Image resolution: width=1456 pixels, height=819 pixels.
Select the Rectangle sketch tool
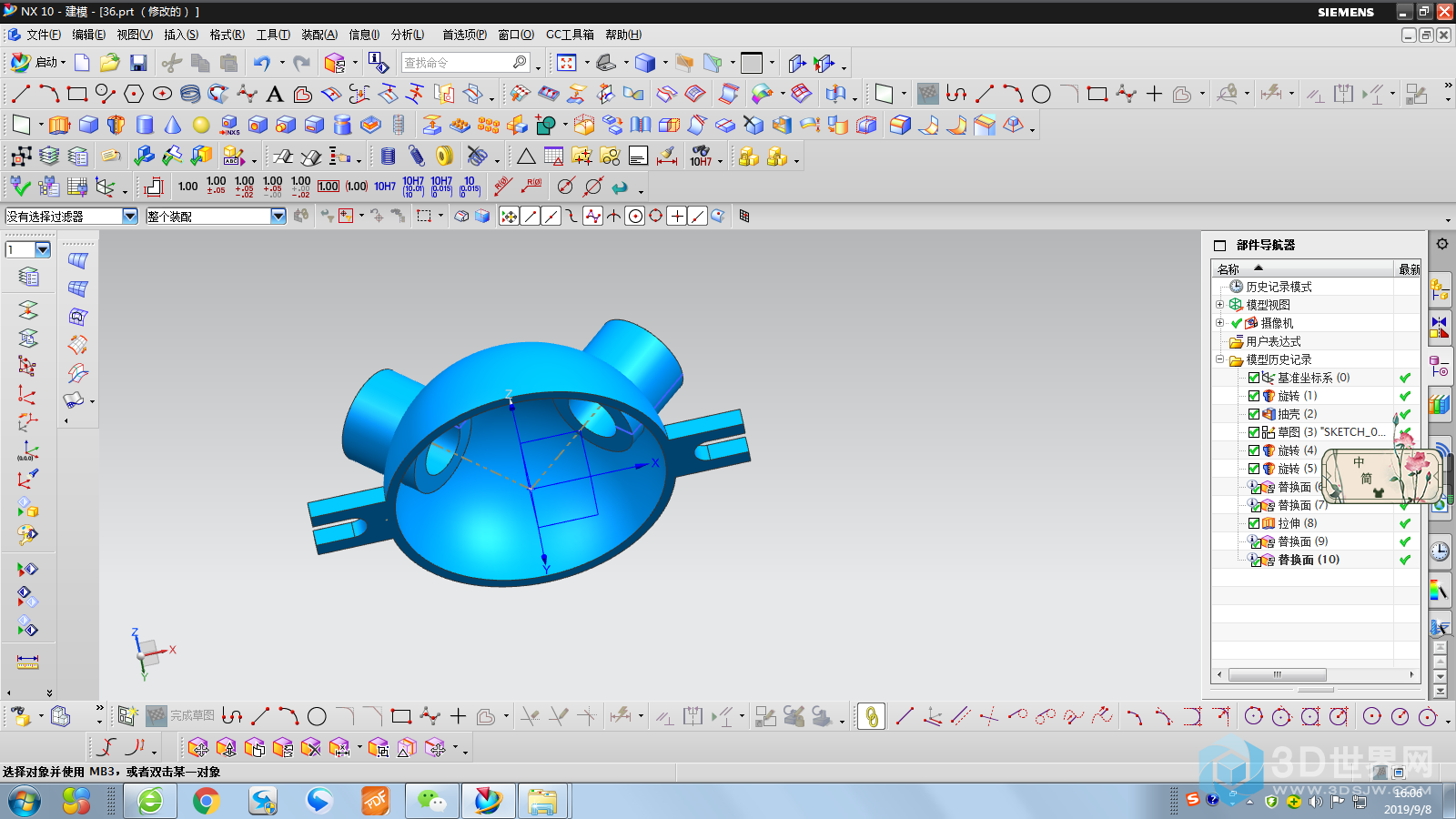point(77,94)
